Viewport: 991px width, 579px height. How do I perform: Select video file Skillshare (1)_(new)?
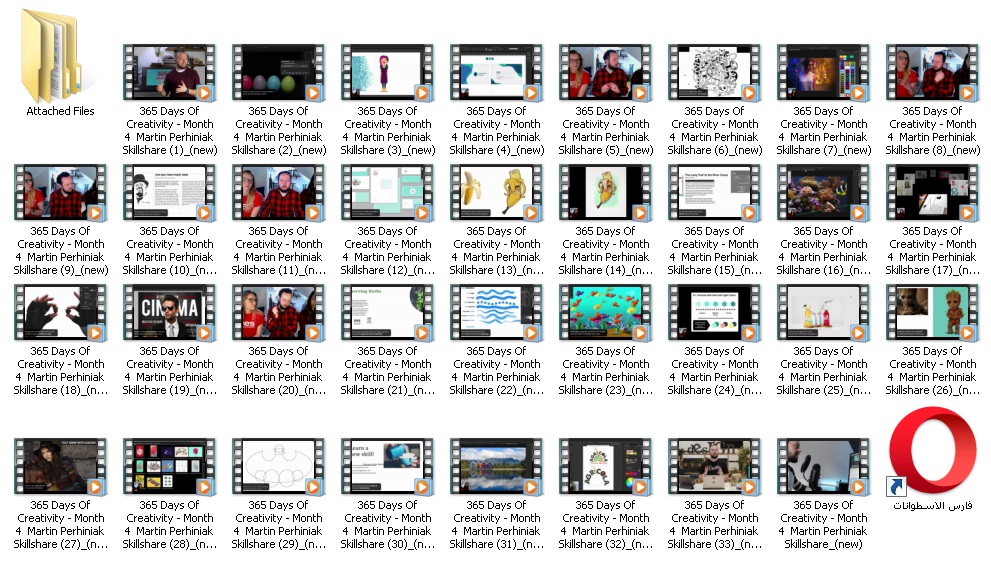click(x=169, y=73)
